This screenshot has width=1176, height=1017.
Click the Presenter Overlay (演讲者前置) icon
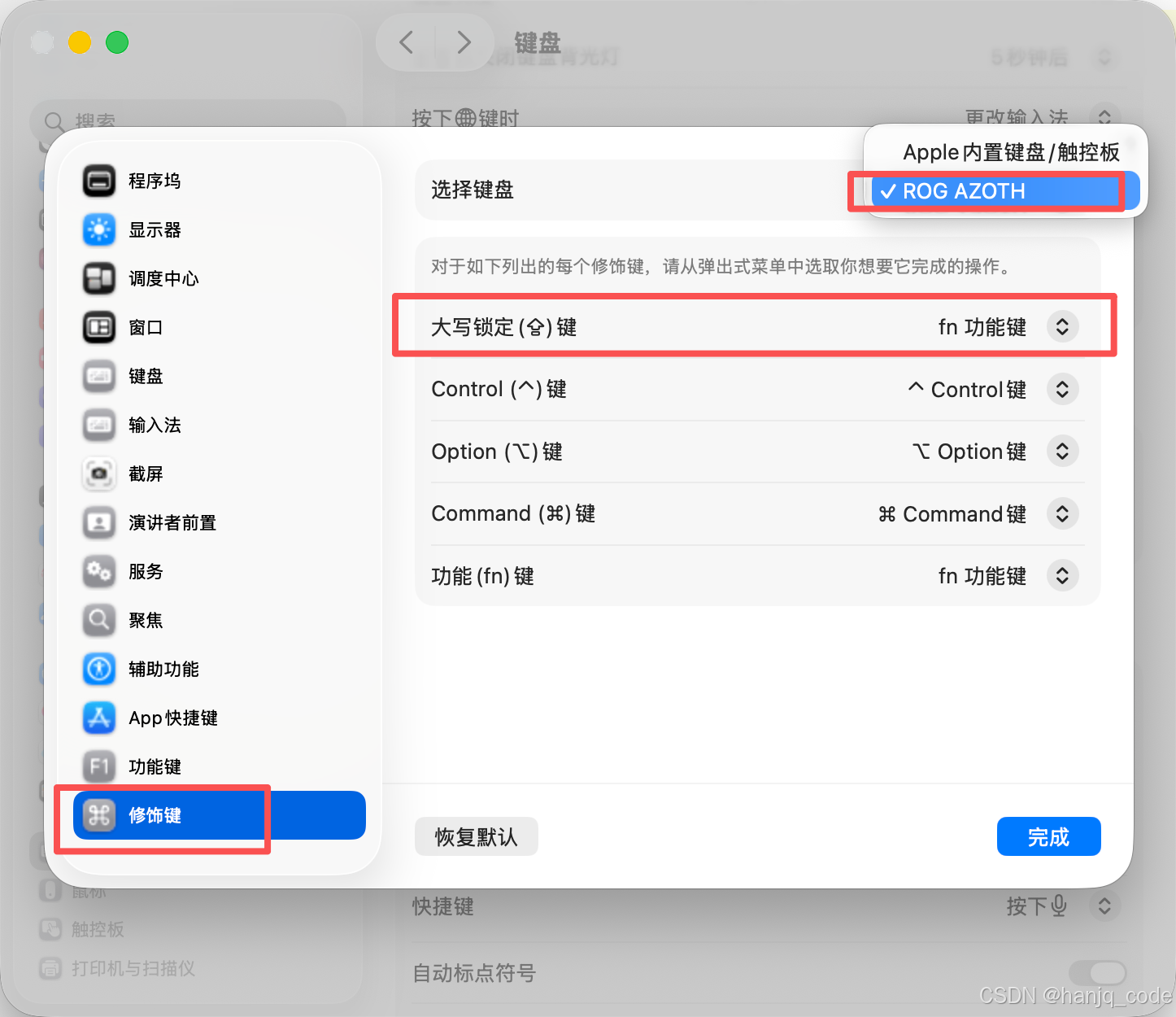99,522
